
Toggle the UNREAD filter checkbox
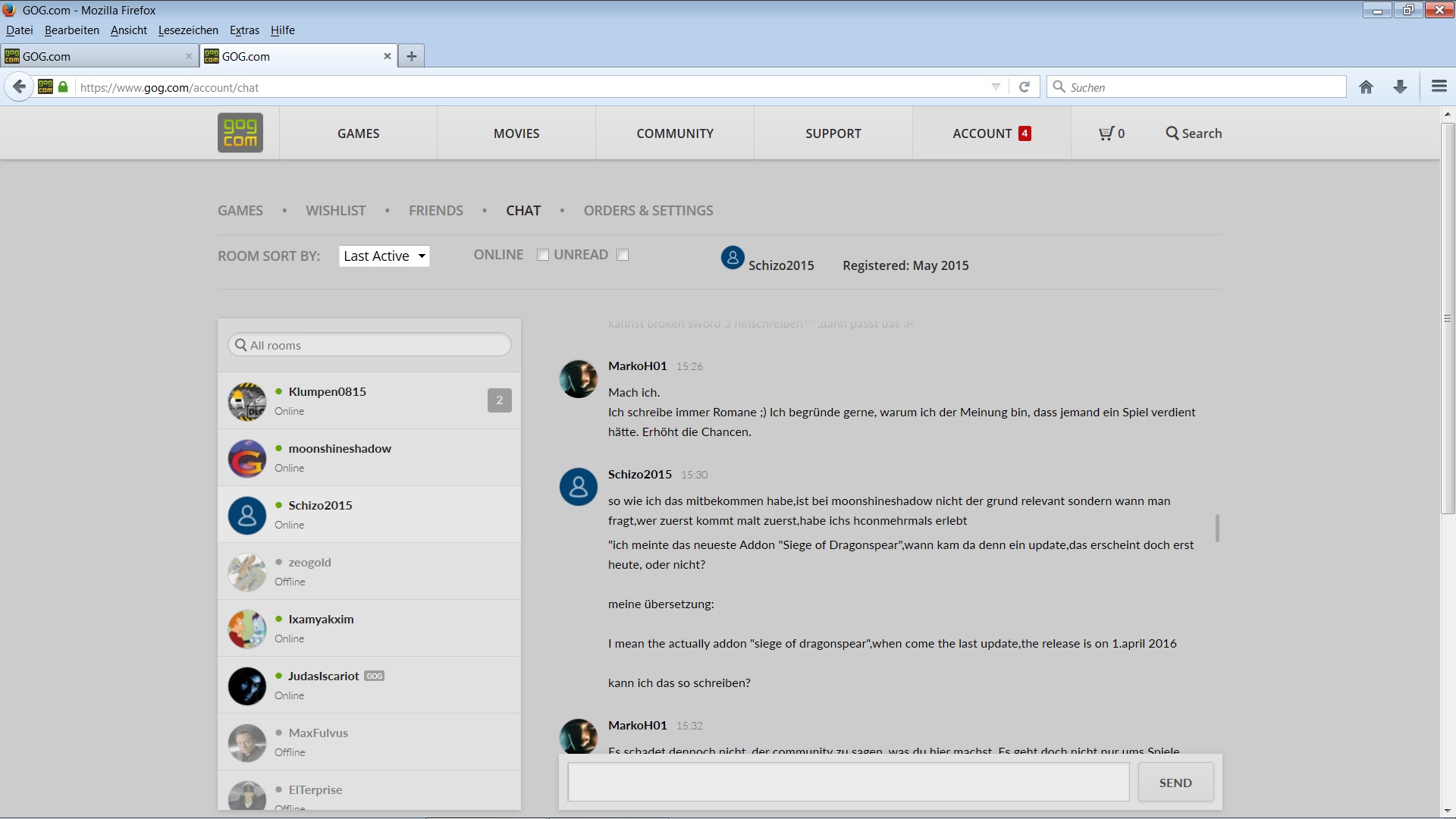click(623, 256)
